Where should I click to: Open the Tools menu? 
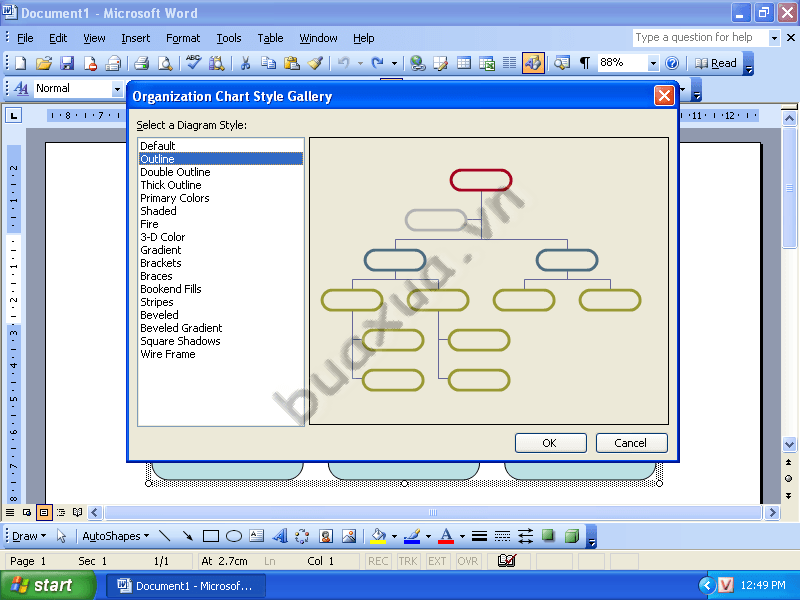pyautogui.click(x=229, y=38)
